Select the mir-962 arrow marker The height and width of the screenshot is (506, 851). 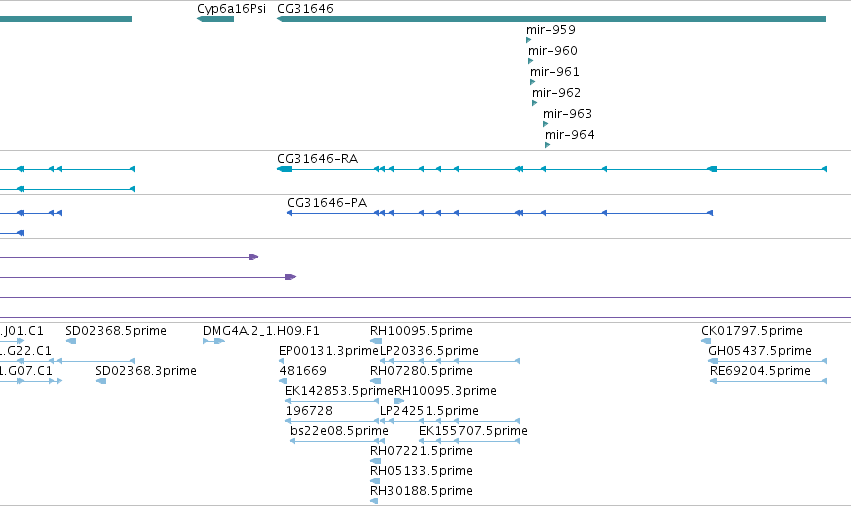click(x=535, y=103)
